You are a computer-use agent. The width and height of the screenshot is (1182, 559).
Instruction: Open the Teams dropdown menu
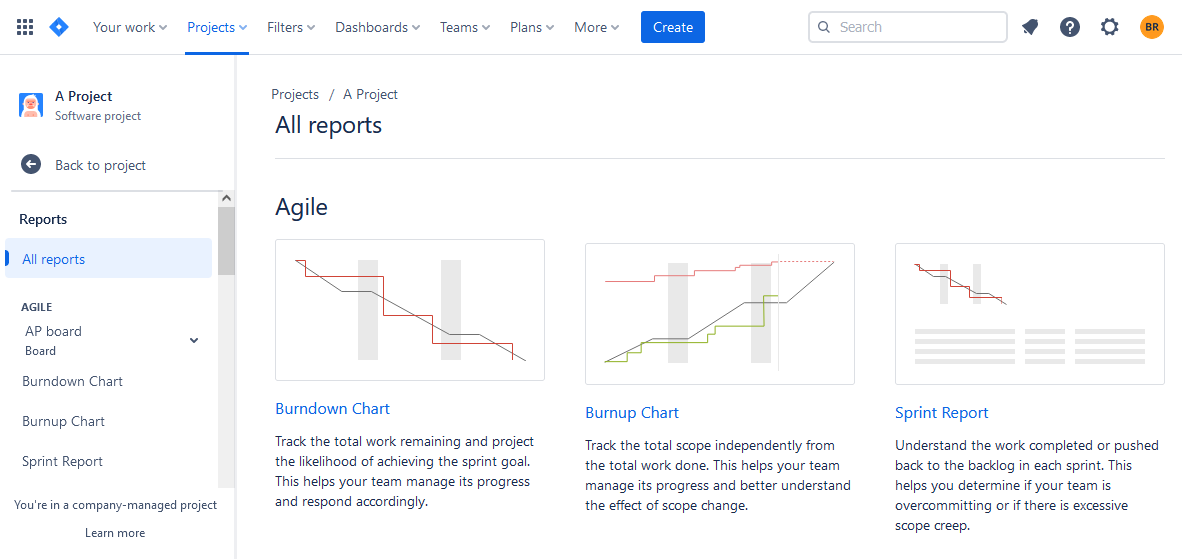pyautogui.click(x=465, y=27)
